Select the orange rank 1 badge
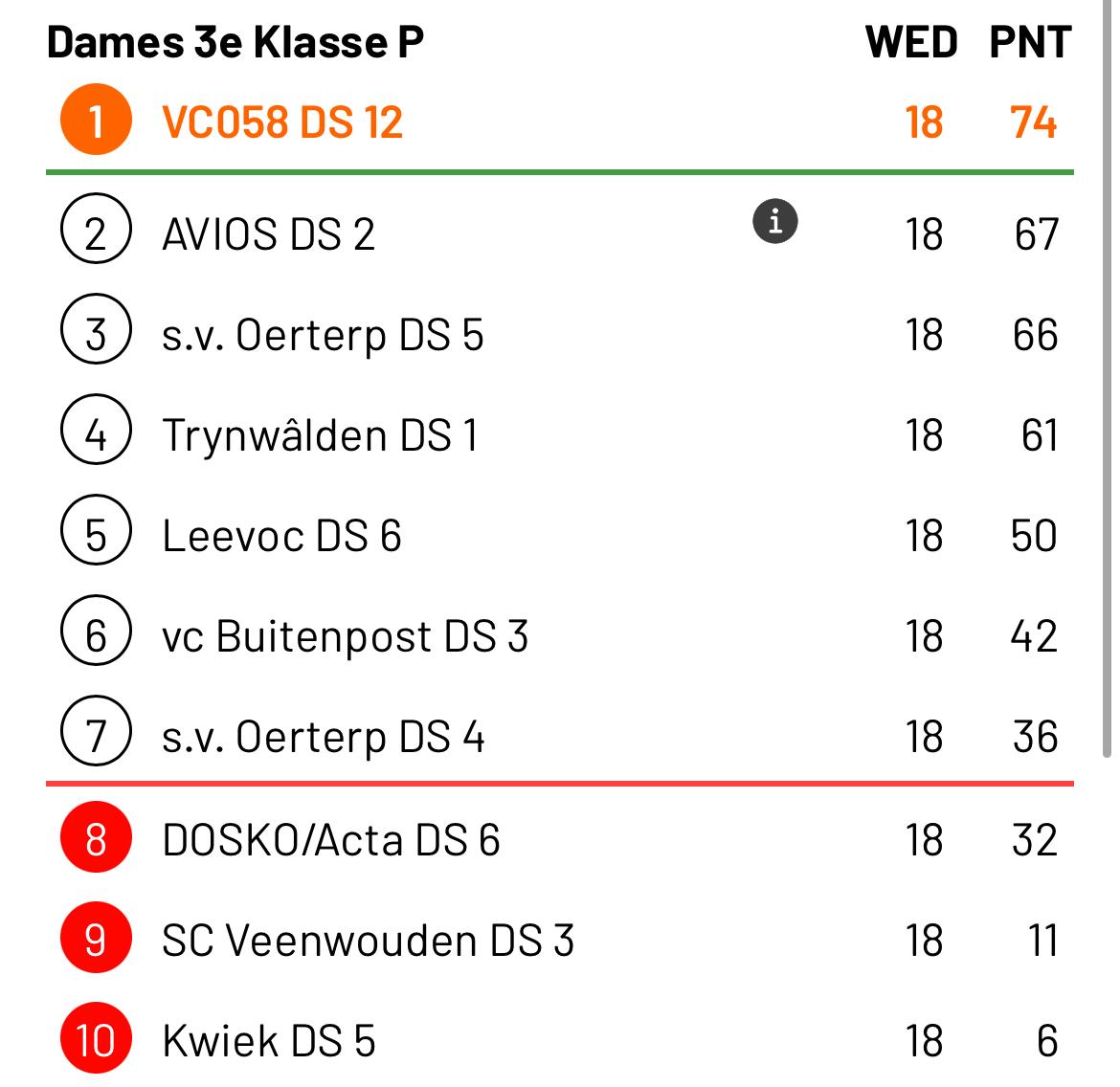This screenshot has height=1087, width=1120. pyautogui.click(x=96, y=120)
